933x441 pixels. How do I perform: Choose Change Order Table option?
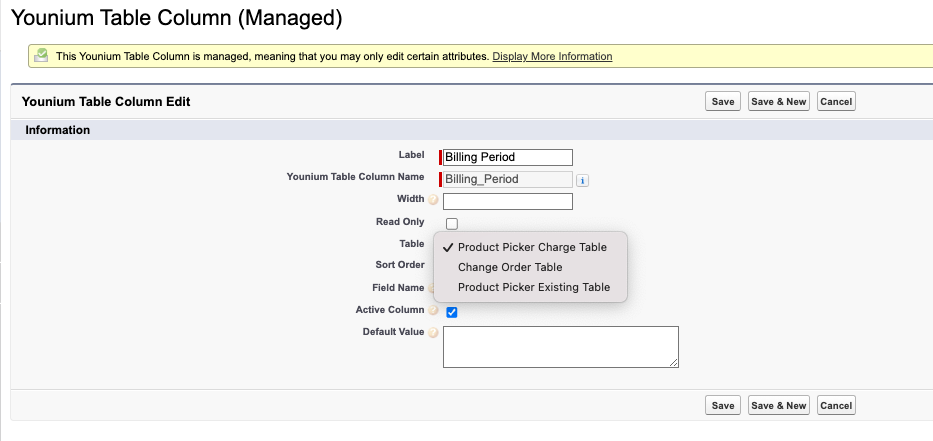530,267
